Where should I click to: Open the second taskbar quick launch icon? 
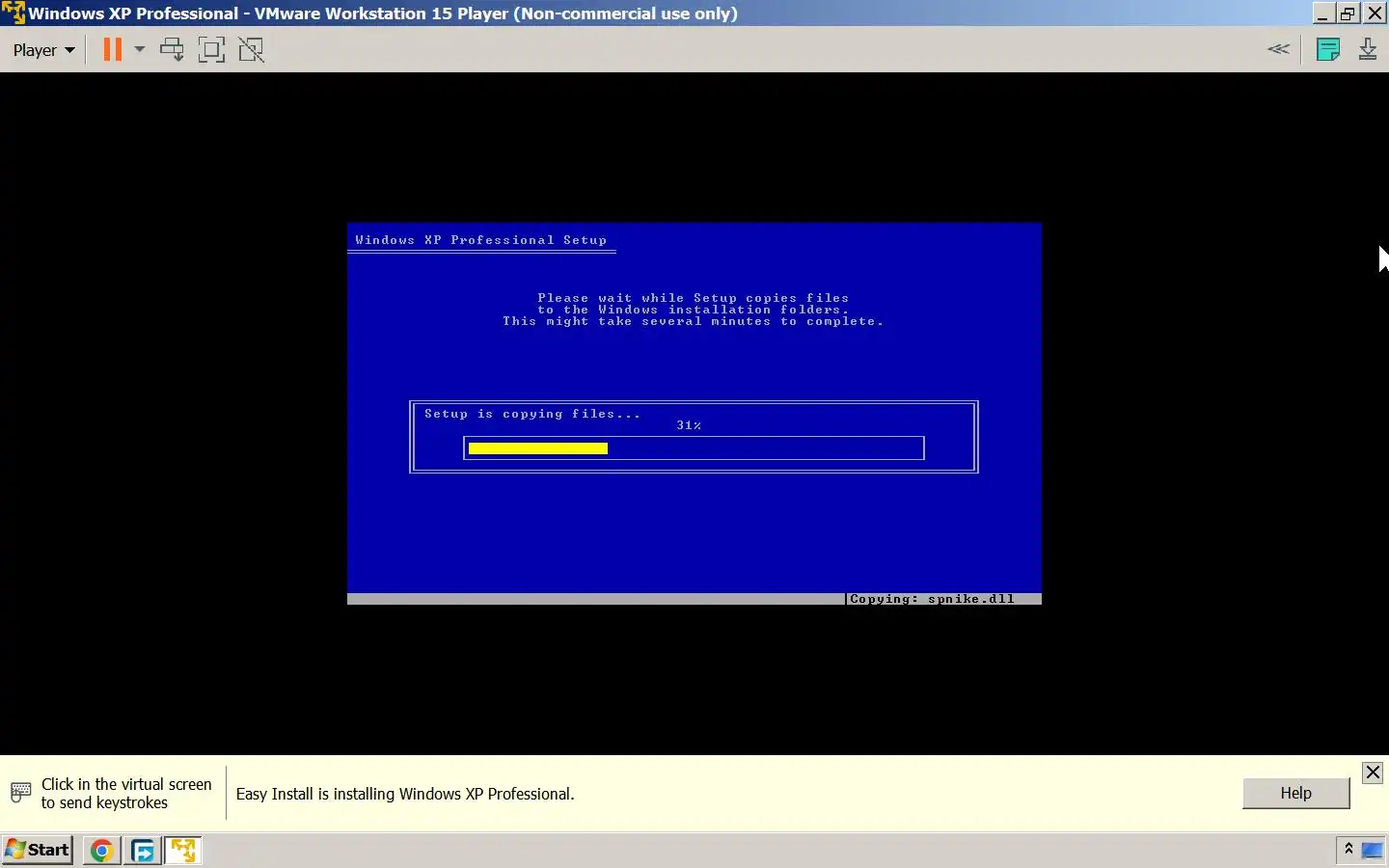pyautogui.click(x=143, y=851)
